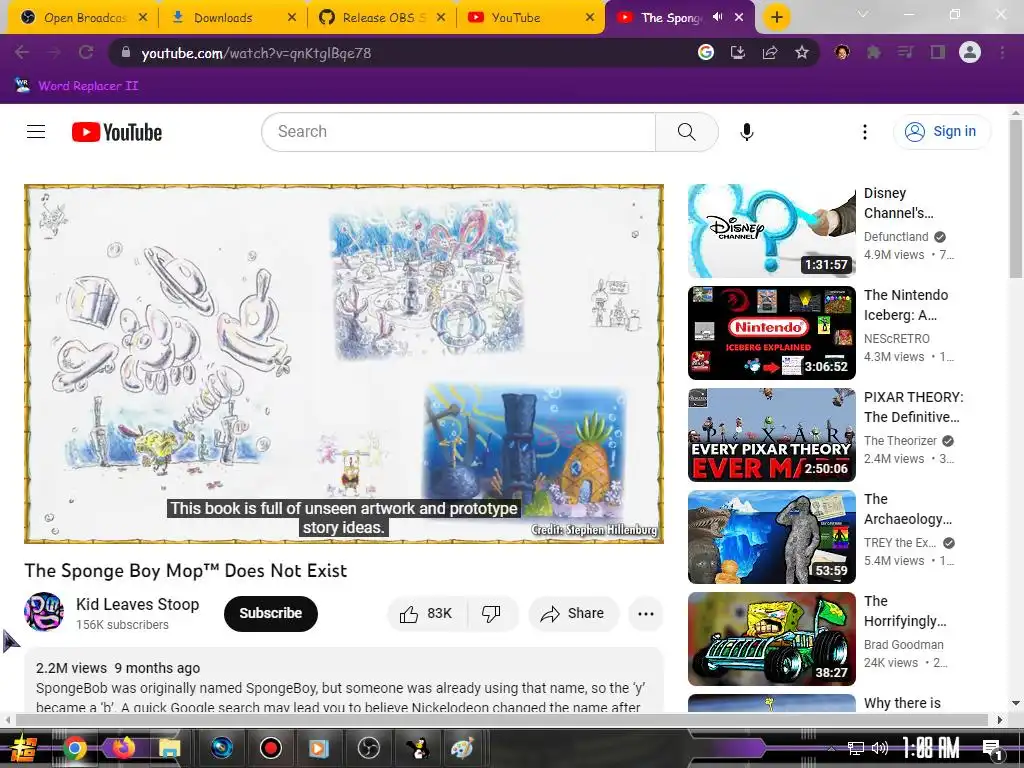Open Chrome's three-dot menu

coord(1002,52)
